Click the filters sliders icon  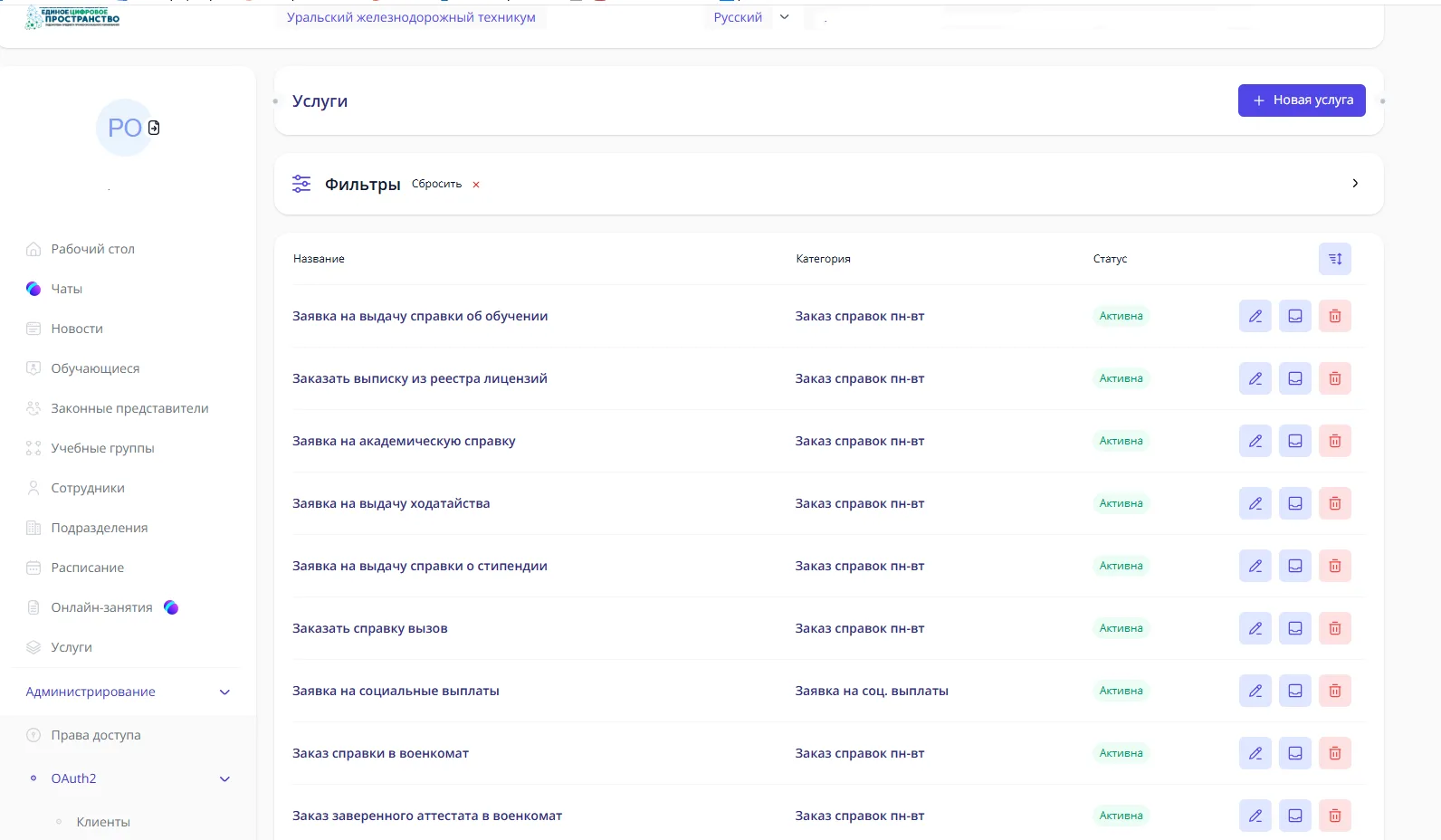(x=301, y=184)
